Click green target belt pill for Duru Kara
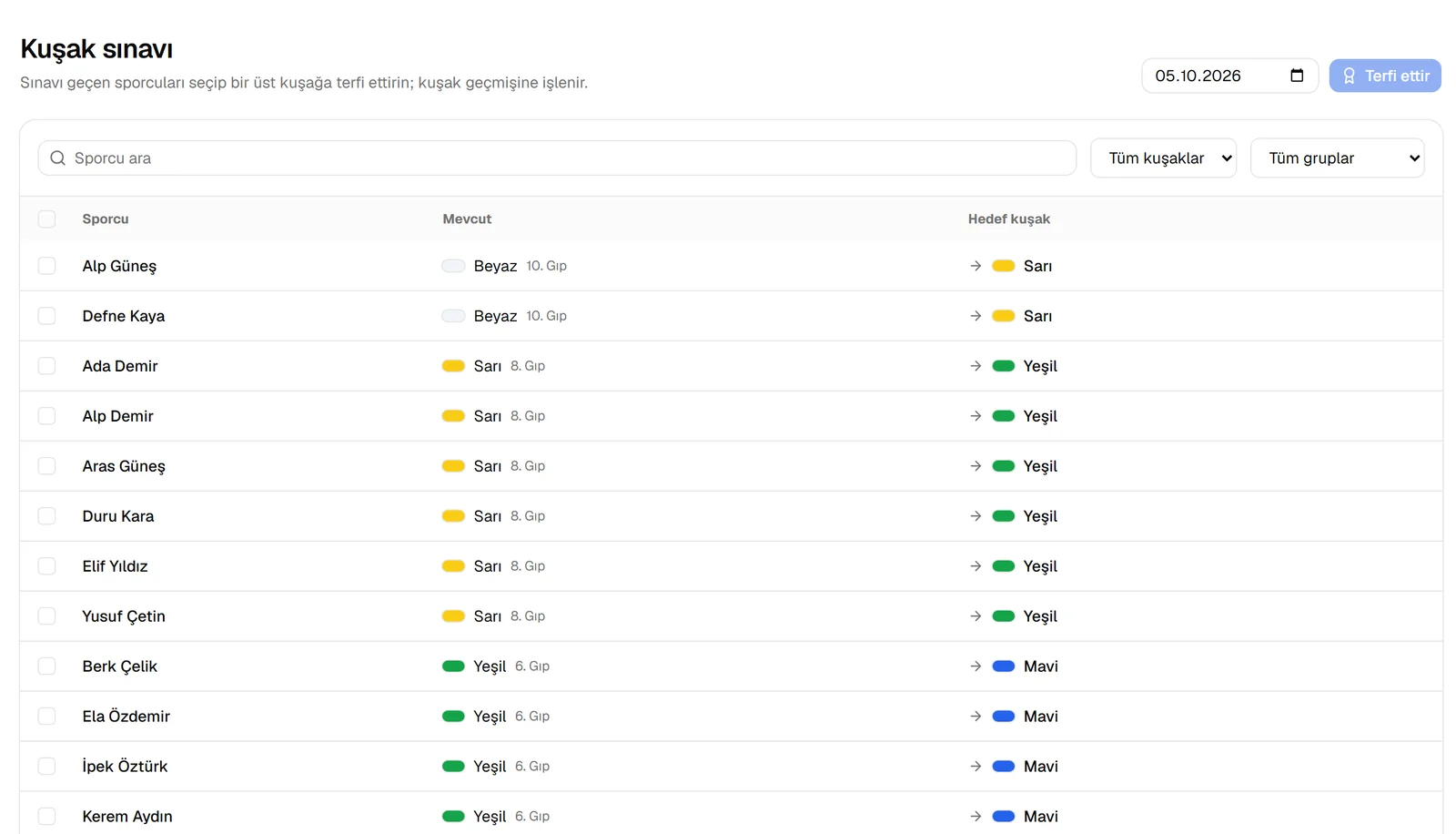1456x834 pixels. (x=1003, y=516)
